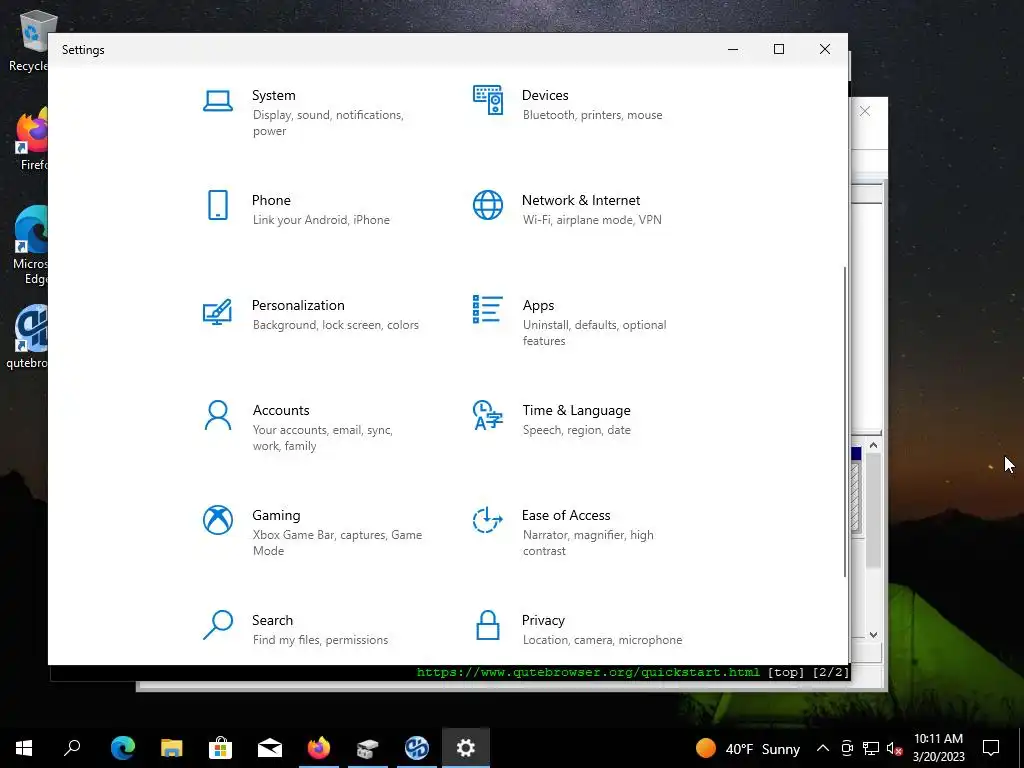Open the System settings laptop icon
The width and height of the screenshot is (1024, 768).
click(217, 101)
